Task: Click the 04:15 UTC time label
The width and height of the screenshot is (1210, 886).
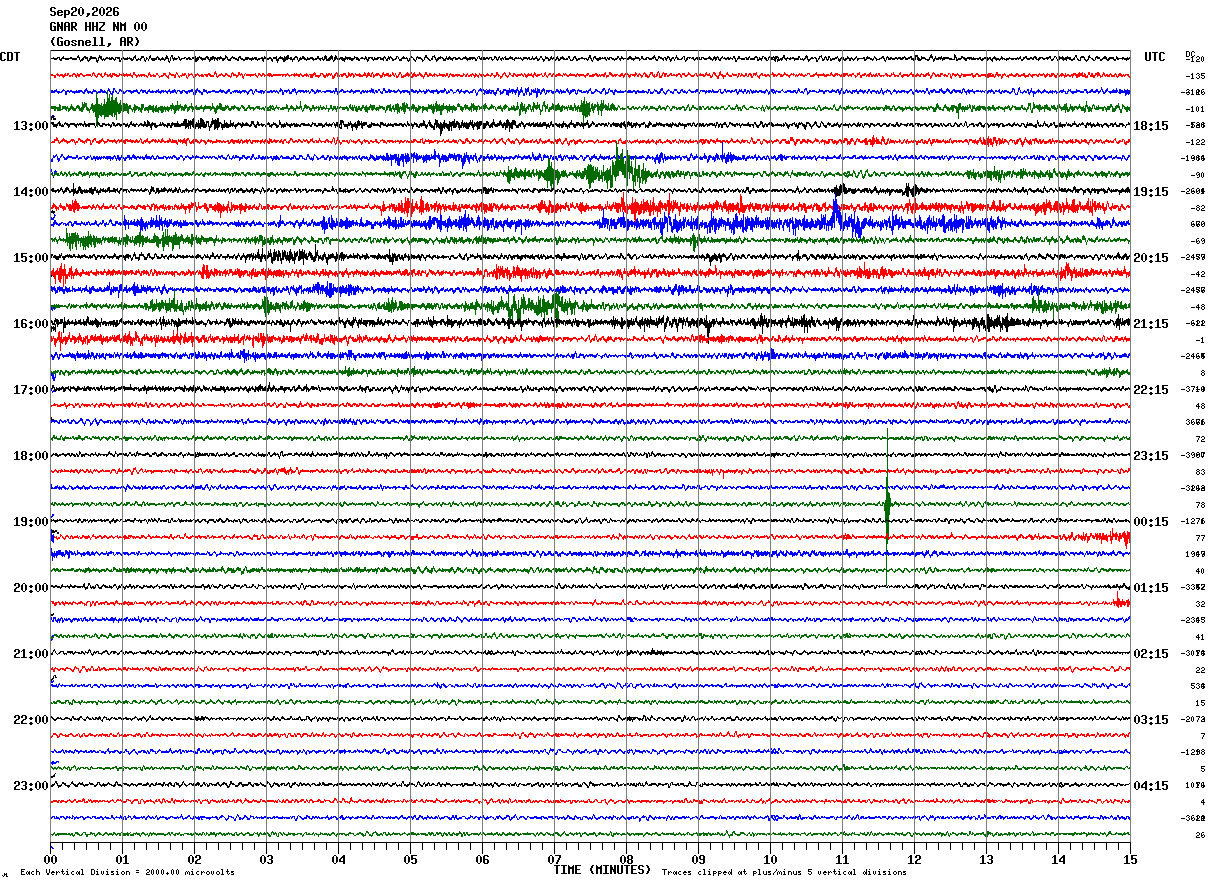Action: click(1151, 786)
